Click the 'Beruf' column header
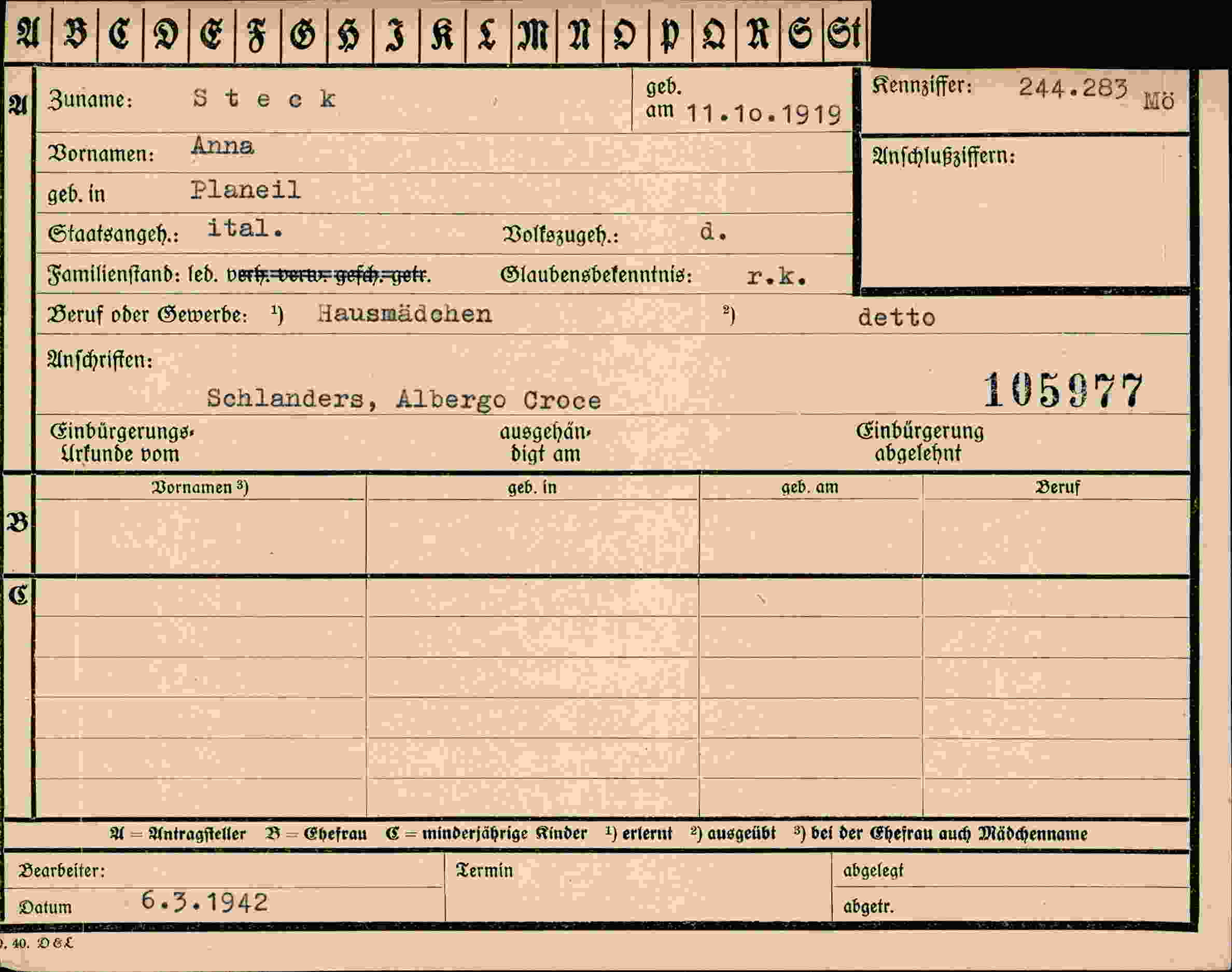 (x=1057, y=487)
